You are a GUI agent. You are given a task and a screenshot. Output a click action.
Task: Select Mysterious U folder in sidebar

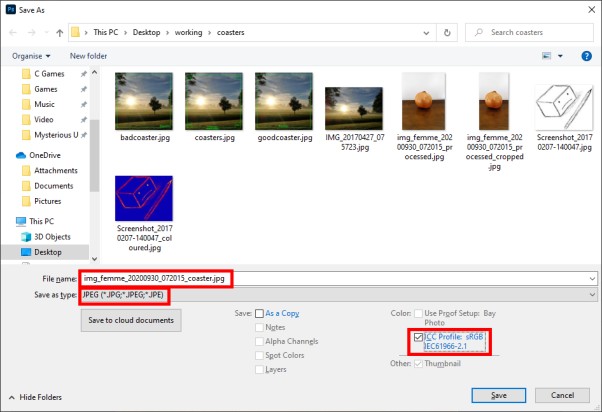tap(56, 135)
